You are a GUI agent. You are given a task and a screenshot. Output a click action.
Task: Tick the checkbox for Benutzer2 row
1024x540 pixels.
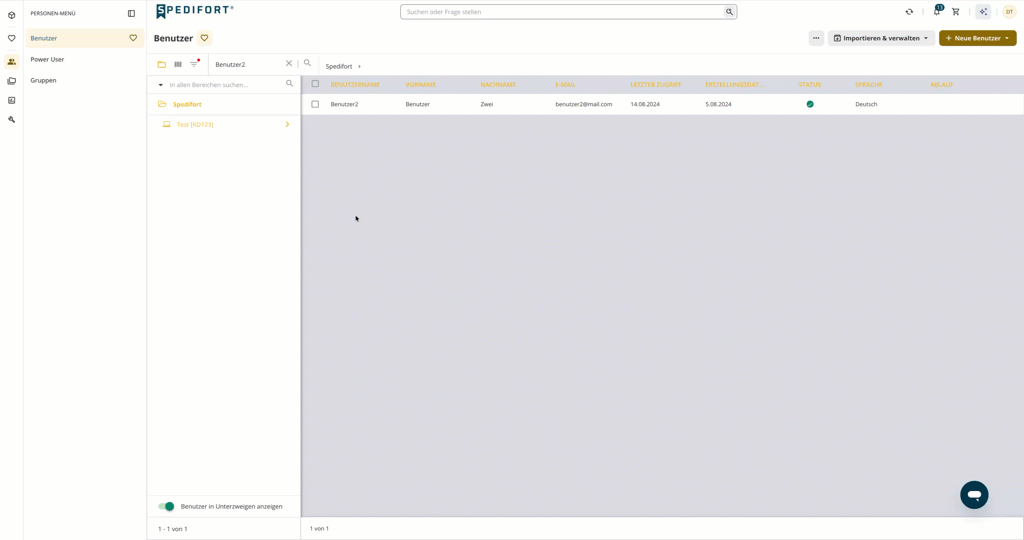(x=315, y=104)
